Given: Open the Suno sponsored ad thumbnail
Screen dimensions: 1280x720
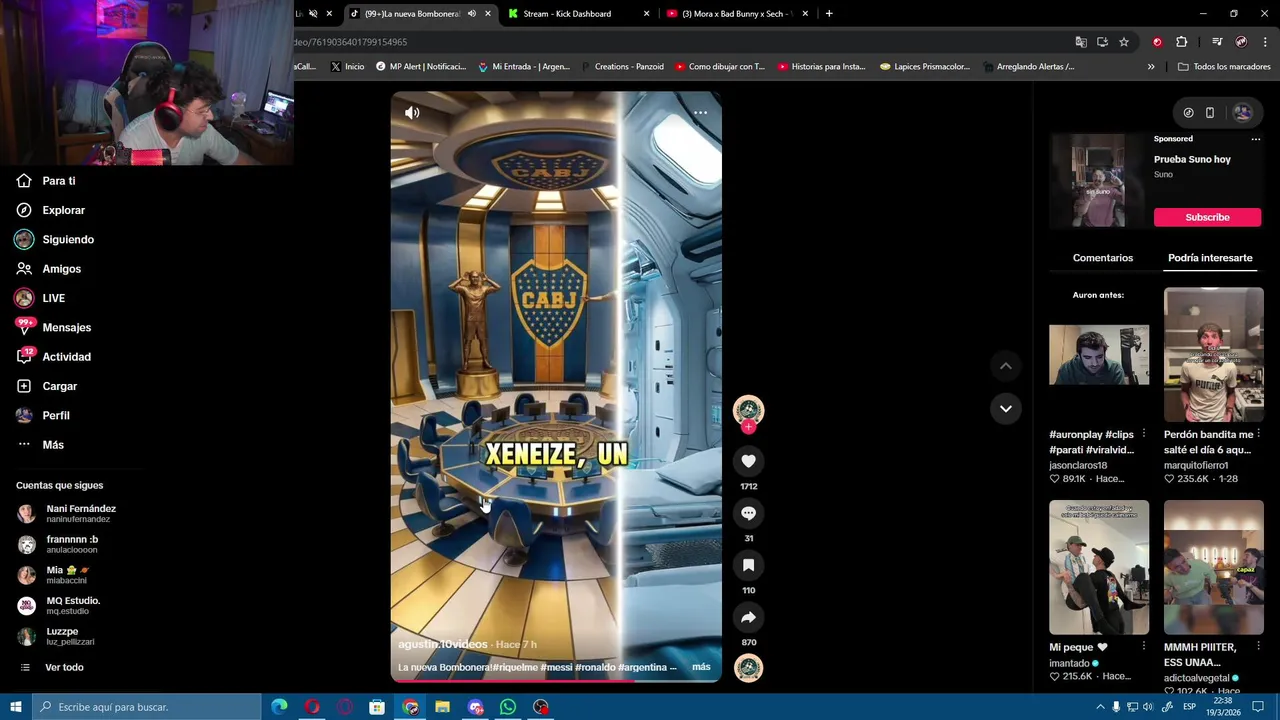Looking at the screenshot, I should click(x=1098, y=181).
